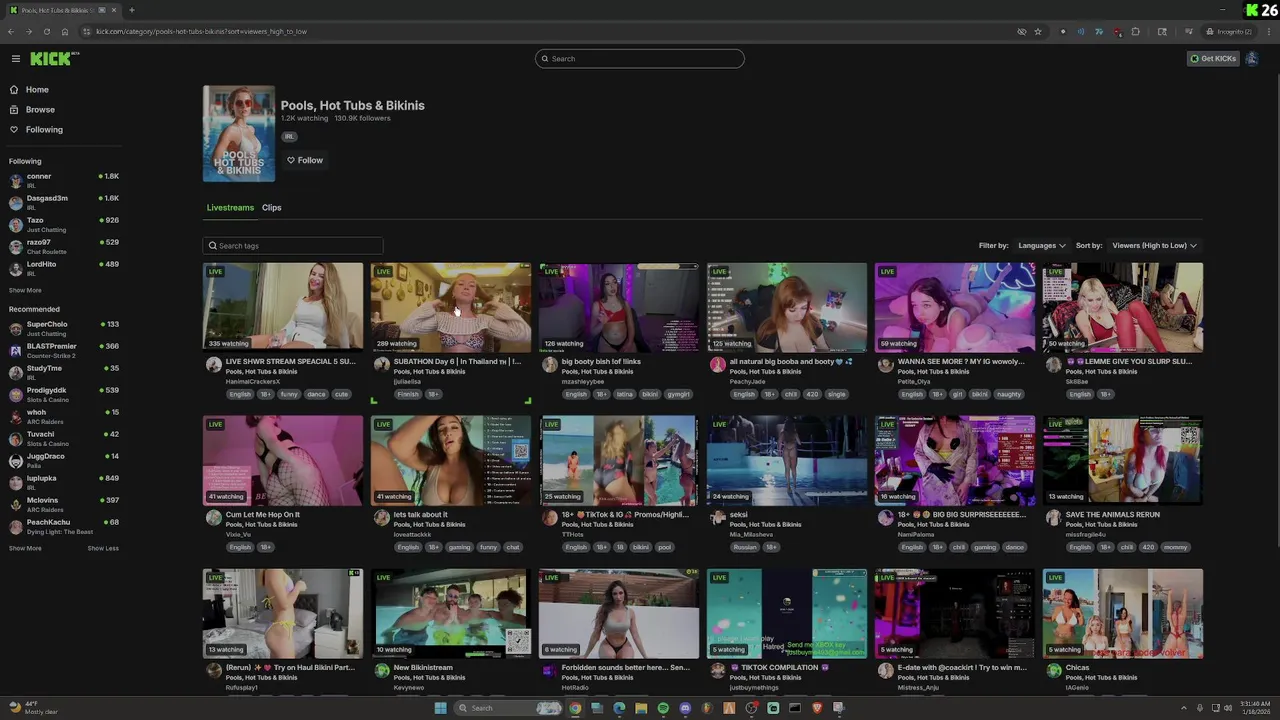Collapse Recommended list with Show Less

[x=103, y=549]
